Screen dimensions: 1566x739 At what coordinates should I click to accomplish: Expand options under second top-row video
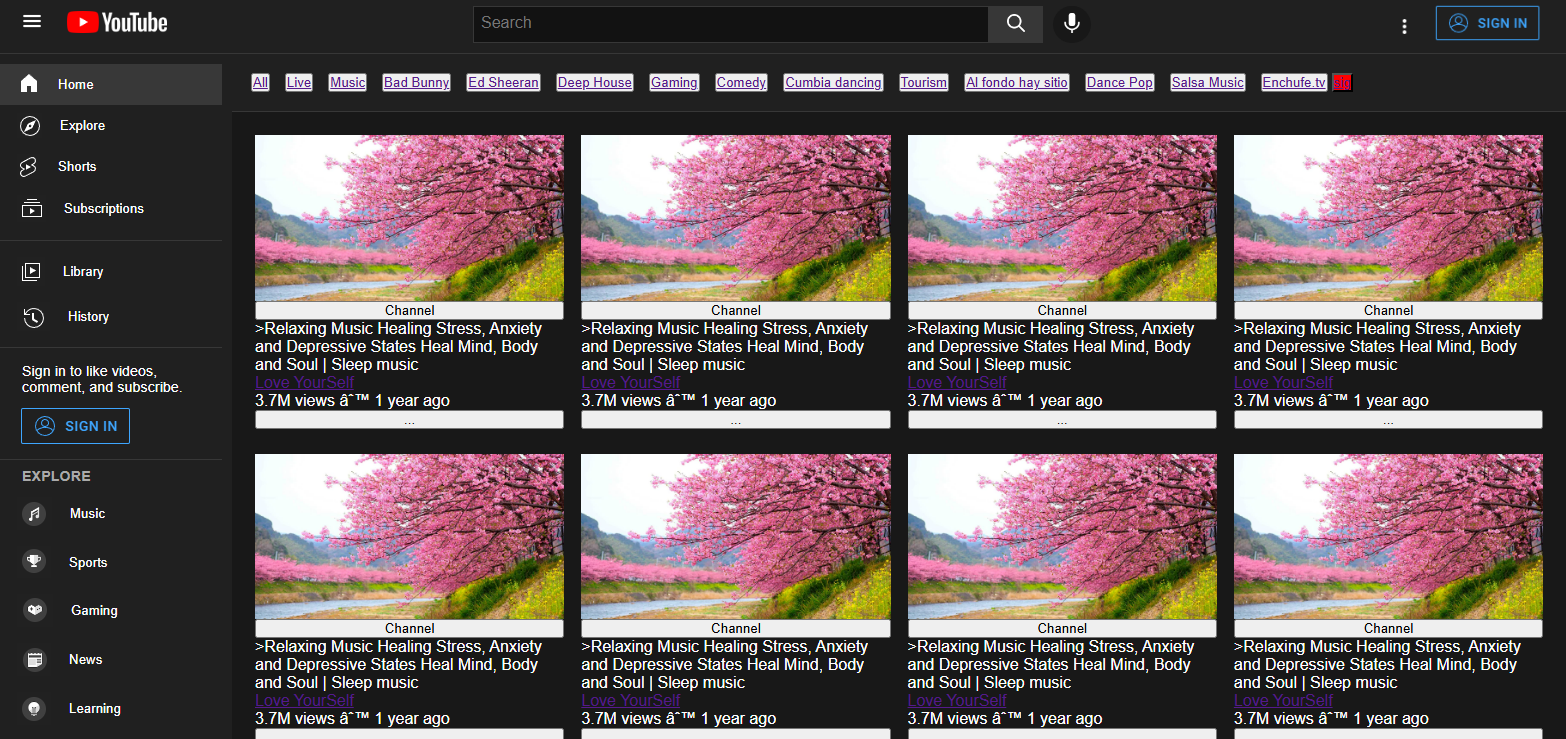735,420
